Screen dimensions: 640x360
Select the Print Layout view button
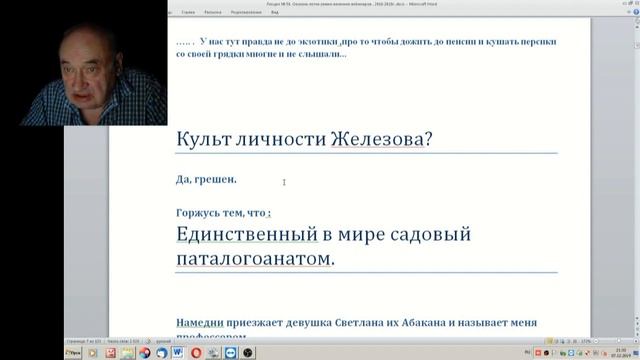(549, 341)
